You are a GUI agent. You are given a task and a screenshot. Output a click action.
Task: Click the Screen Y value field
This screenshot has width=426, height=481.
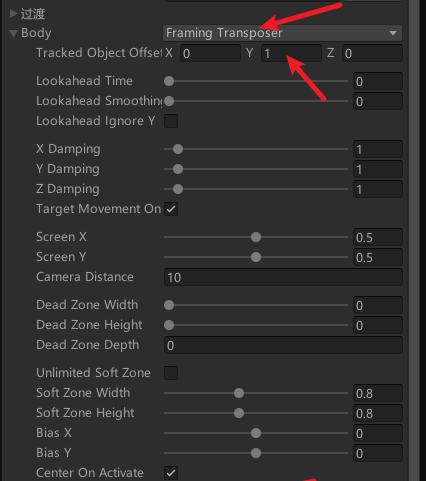[378, 257]
